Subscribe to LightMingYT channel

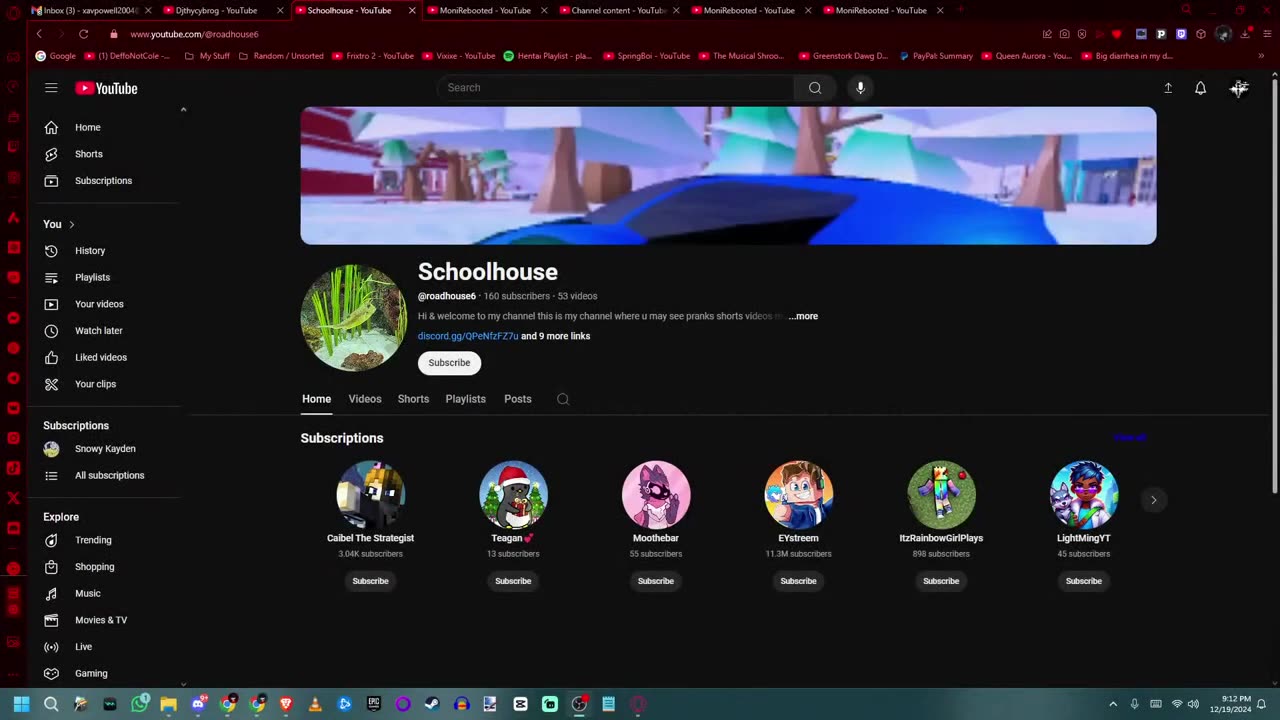[x=1084, y=581]
